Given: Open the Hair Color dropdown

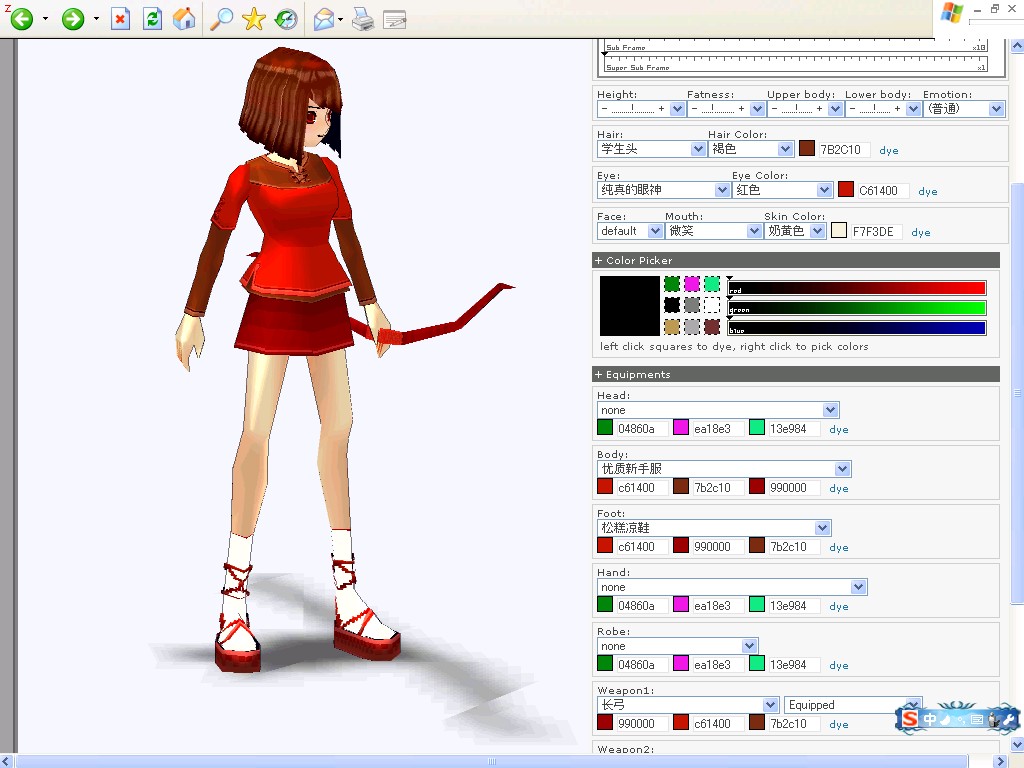Looking at the screenshot, I should (750, 149).
